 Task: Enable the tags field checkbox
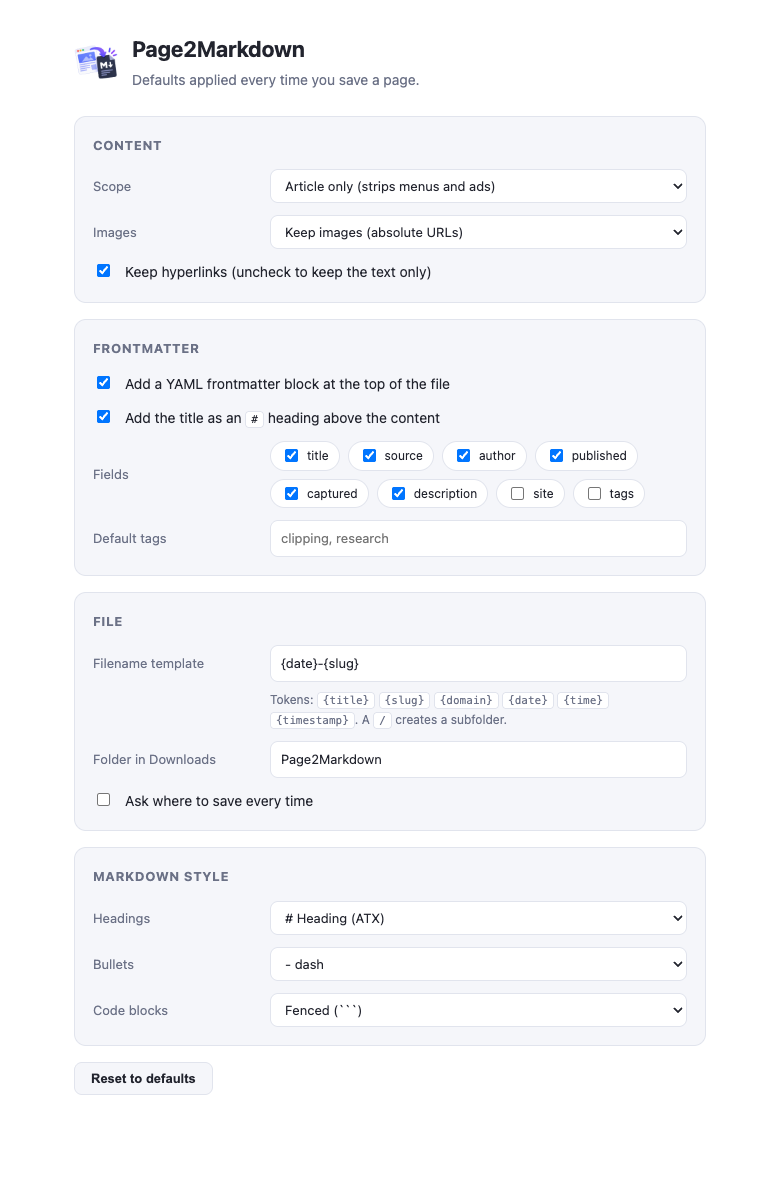[594, 494]
